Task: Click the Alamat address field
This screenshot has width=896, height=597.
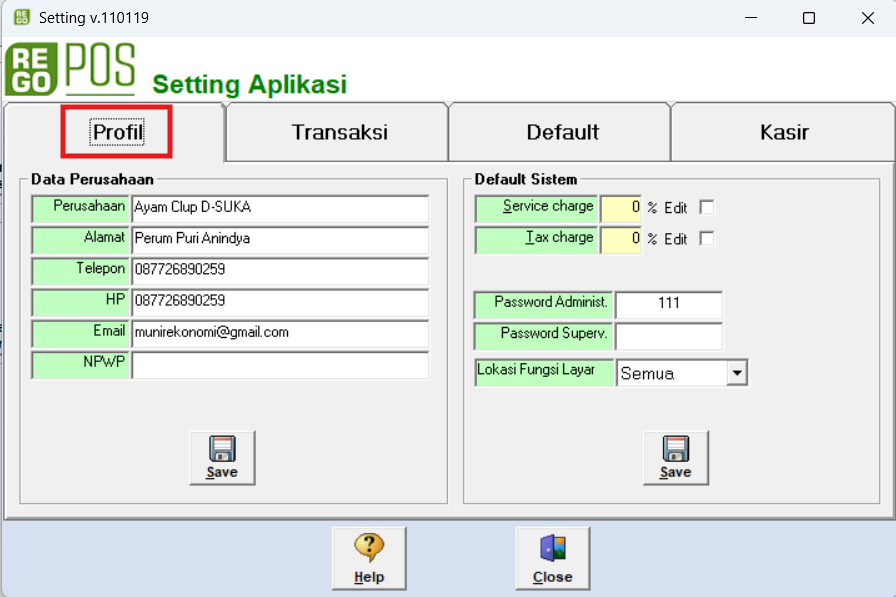Action: tap(279, 240)
